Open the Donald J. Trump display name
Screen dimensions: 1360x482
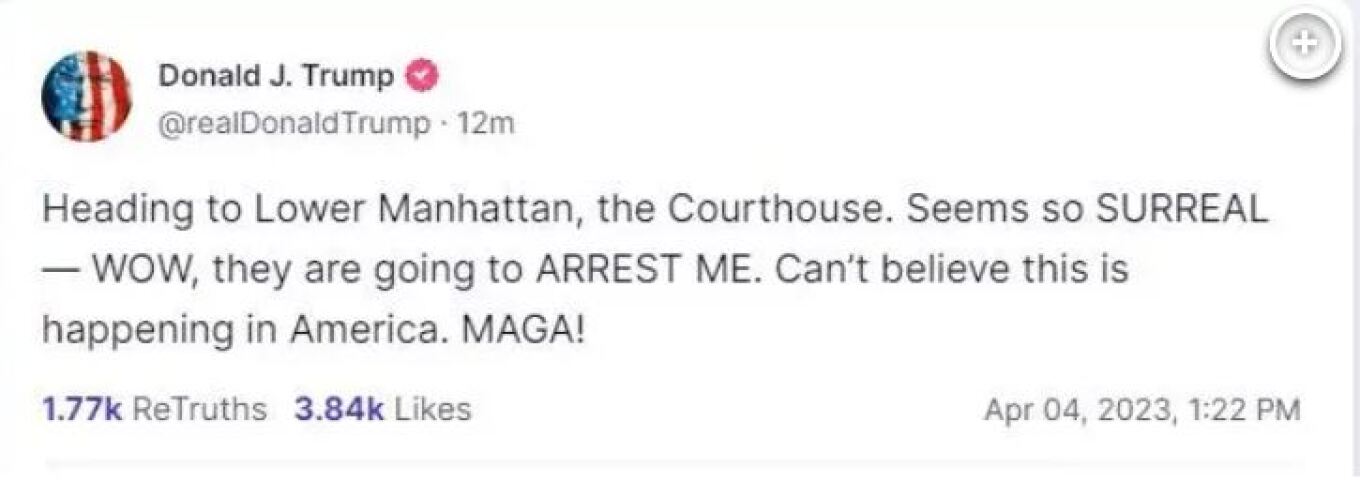click(x=276, y=76)
